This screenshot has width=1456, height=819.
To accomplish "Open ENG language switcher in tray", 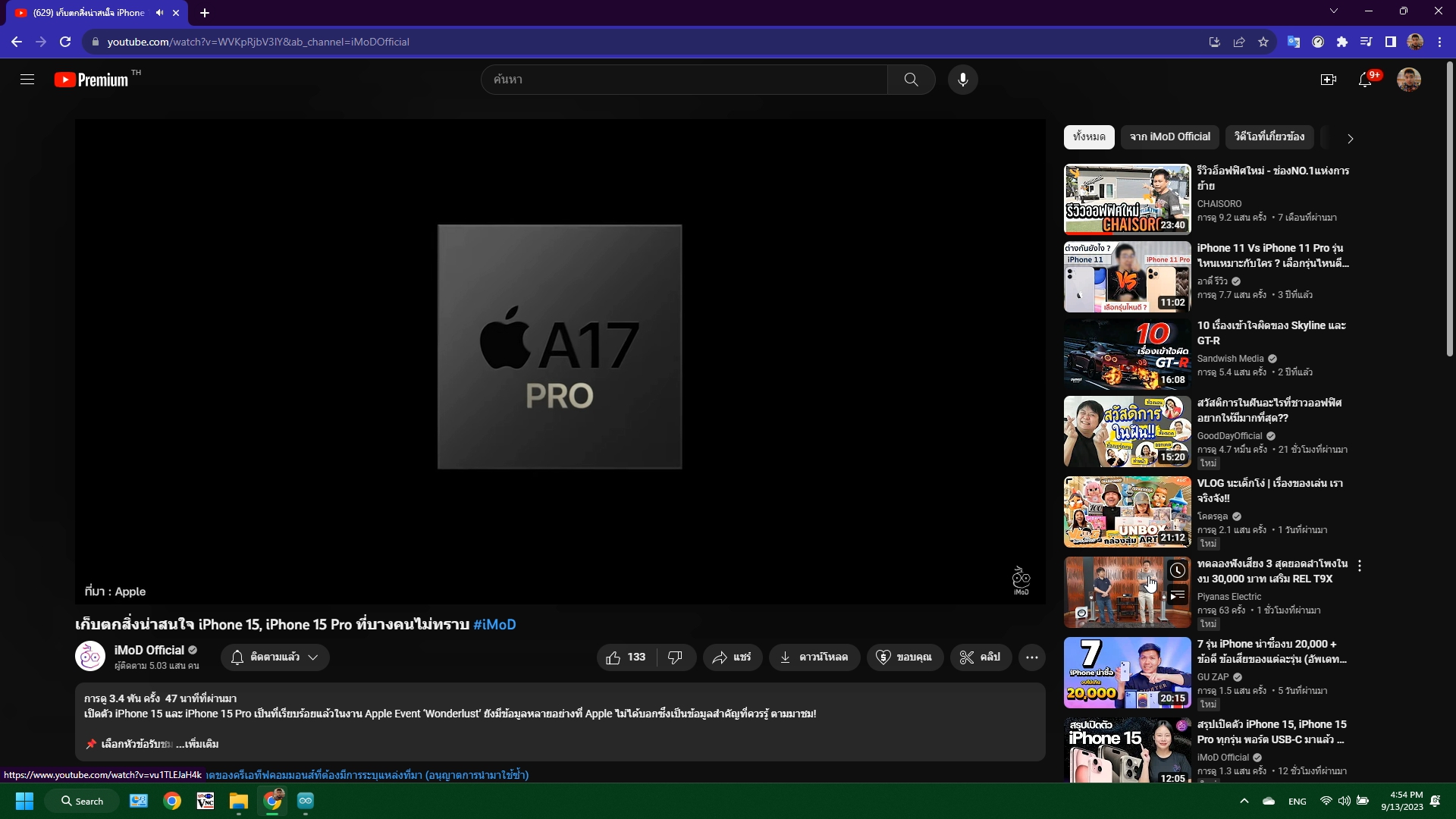I will pyautogui.click(x=1297, y=802).
